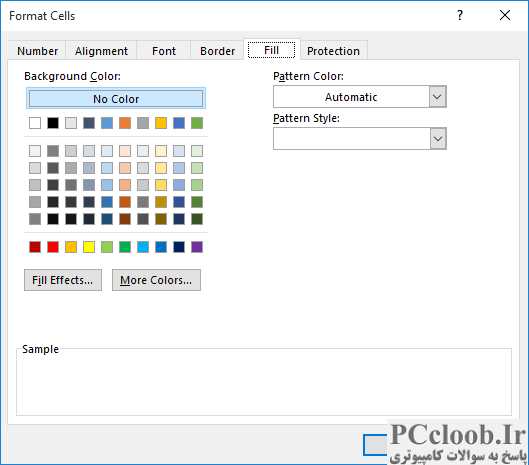Pick the bright red standard color
The width and height of the screenshot is (529, 465).
[53, 247]
